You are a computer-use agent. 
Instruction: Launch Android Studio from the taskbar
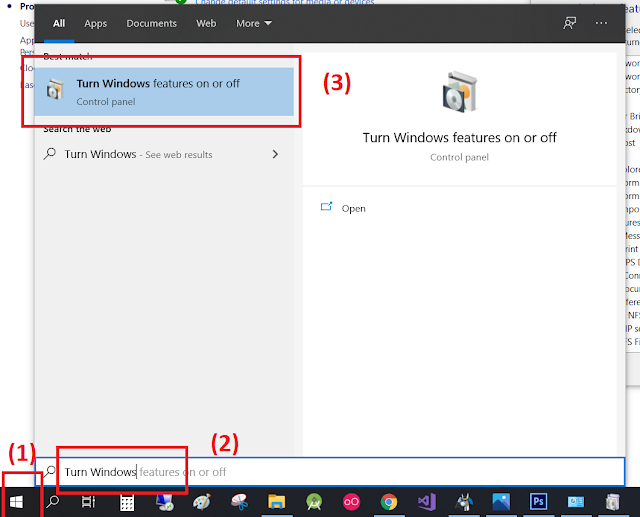[x=314, y=502]
